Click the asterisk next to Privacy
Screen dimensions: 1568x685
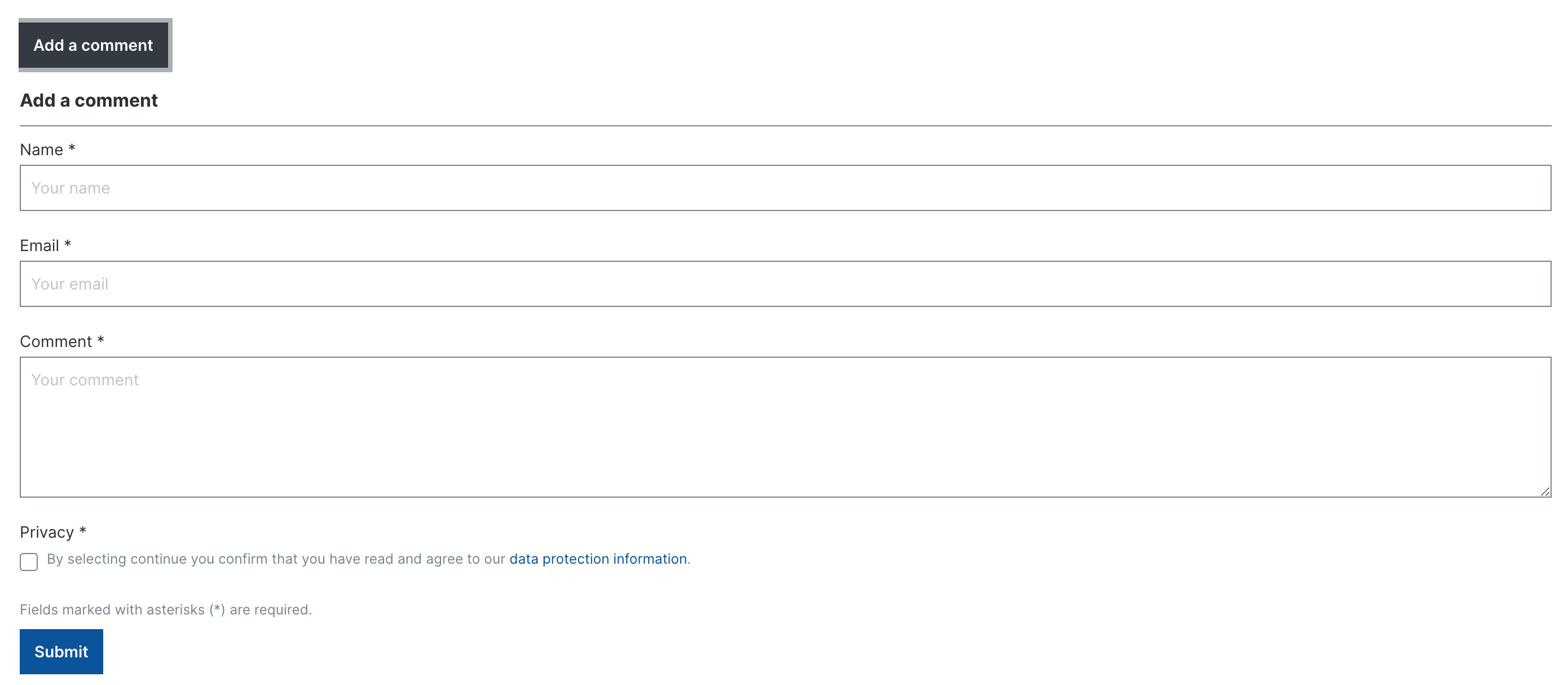83,530
